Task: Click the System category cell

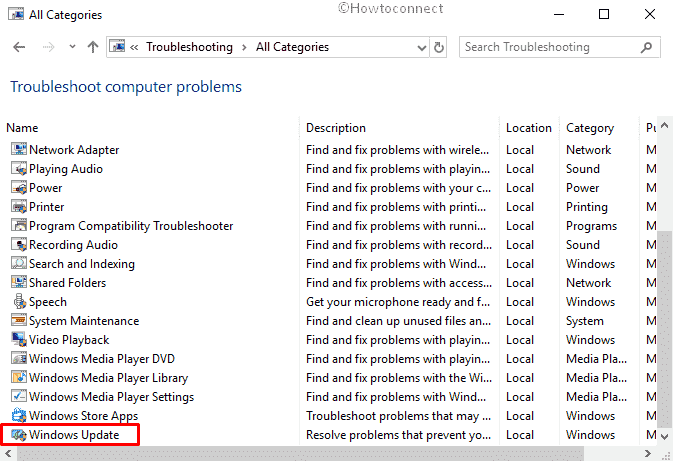Action: pyautogui.click(x=585, y=321)
